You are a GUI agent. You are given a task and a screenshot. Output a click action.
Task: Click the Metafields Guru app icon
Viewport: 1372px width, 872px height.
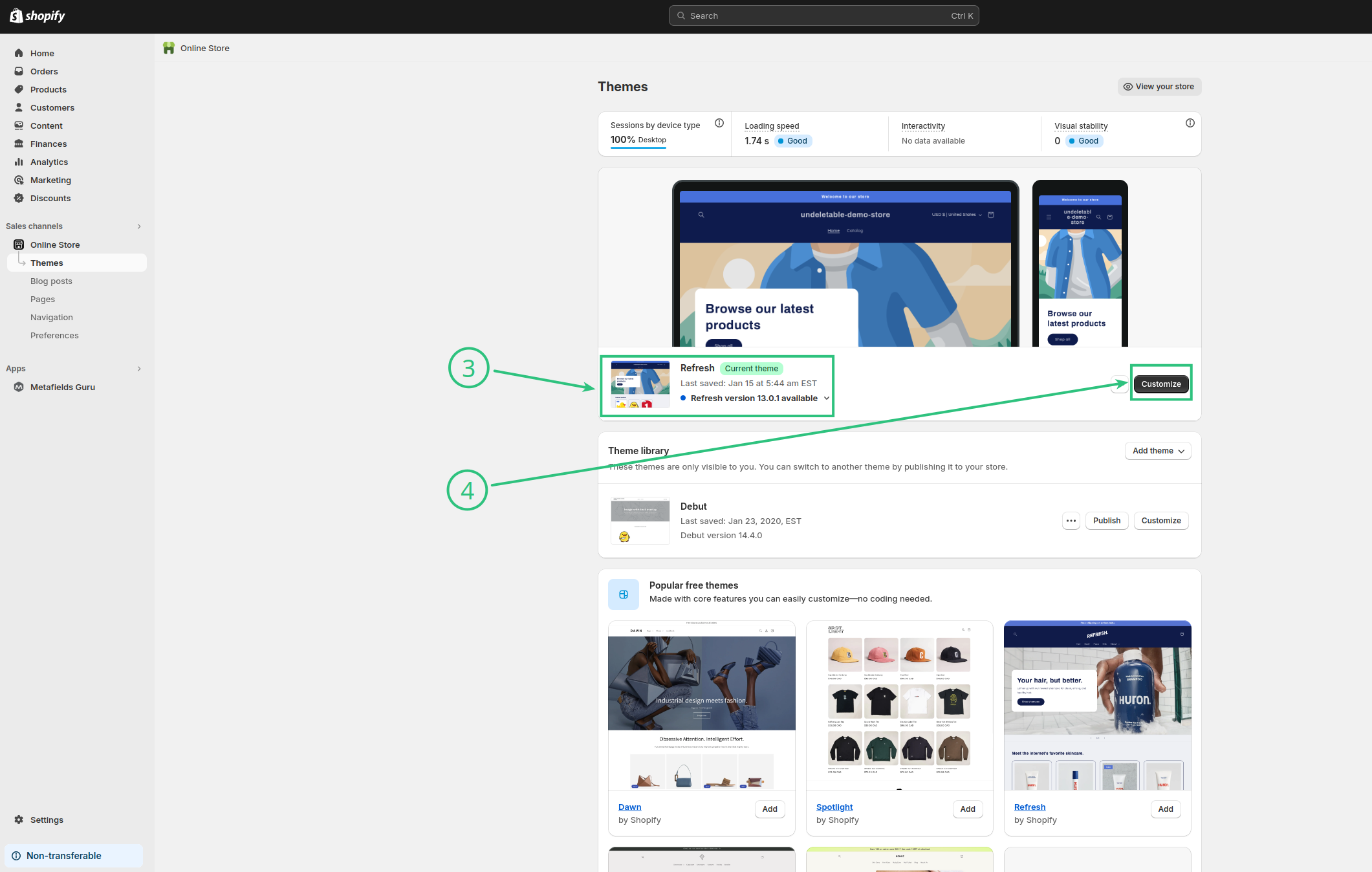click(19, 387)
